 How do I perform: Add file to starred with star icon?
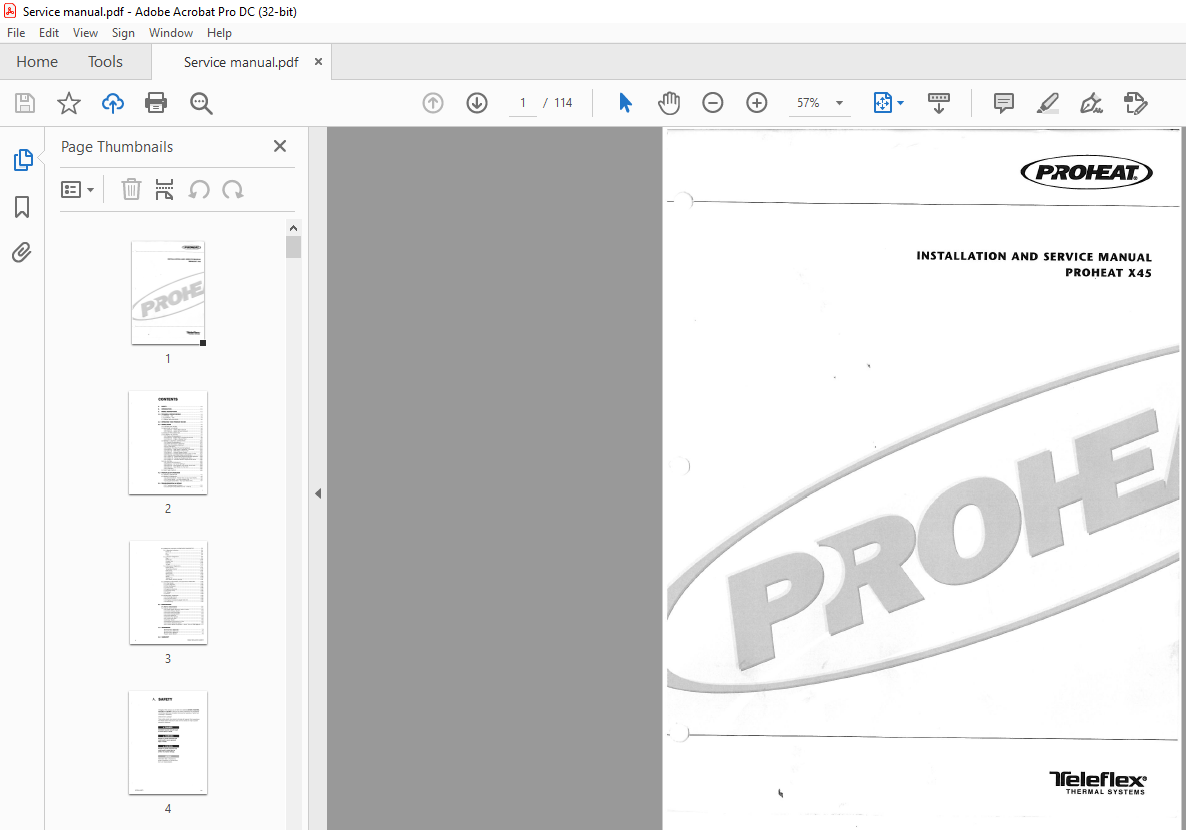click(69, 103)
